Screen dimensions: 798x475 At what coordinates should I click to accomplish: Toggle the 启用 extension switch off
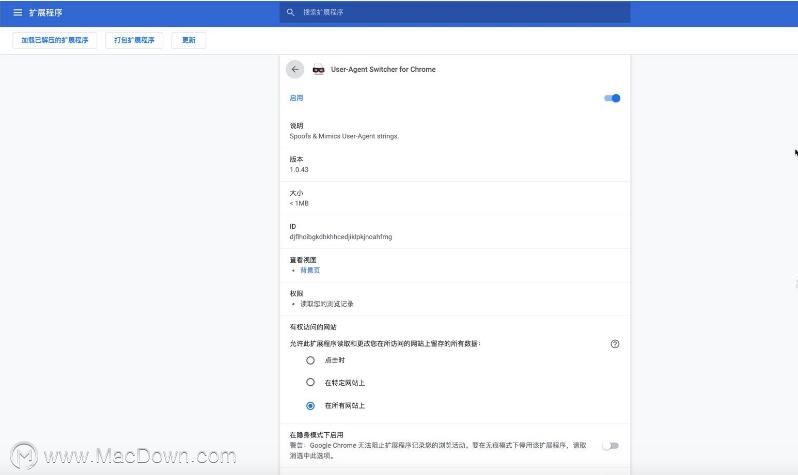click(x=612, y=98)
